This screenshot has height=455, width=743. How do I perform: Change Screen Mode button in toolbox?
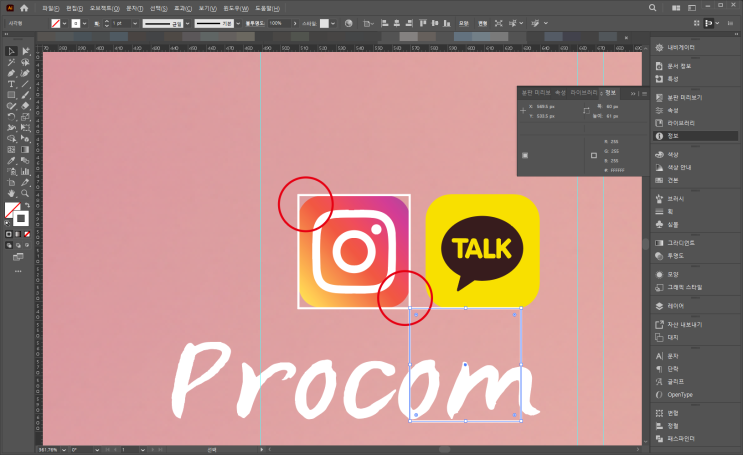[18, 257]
